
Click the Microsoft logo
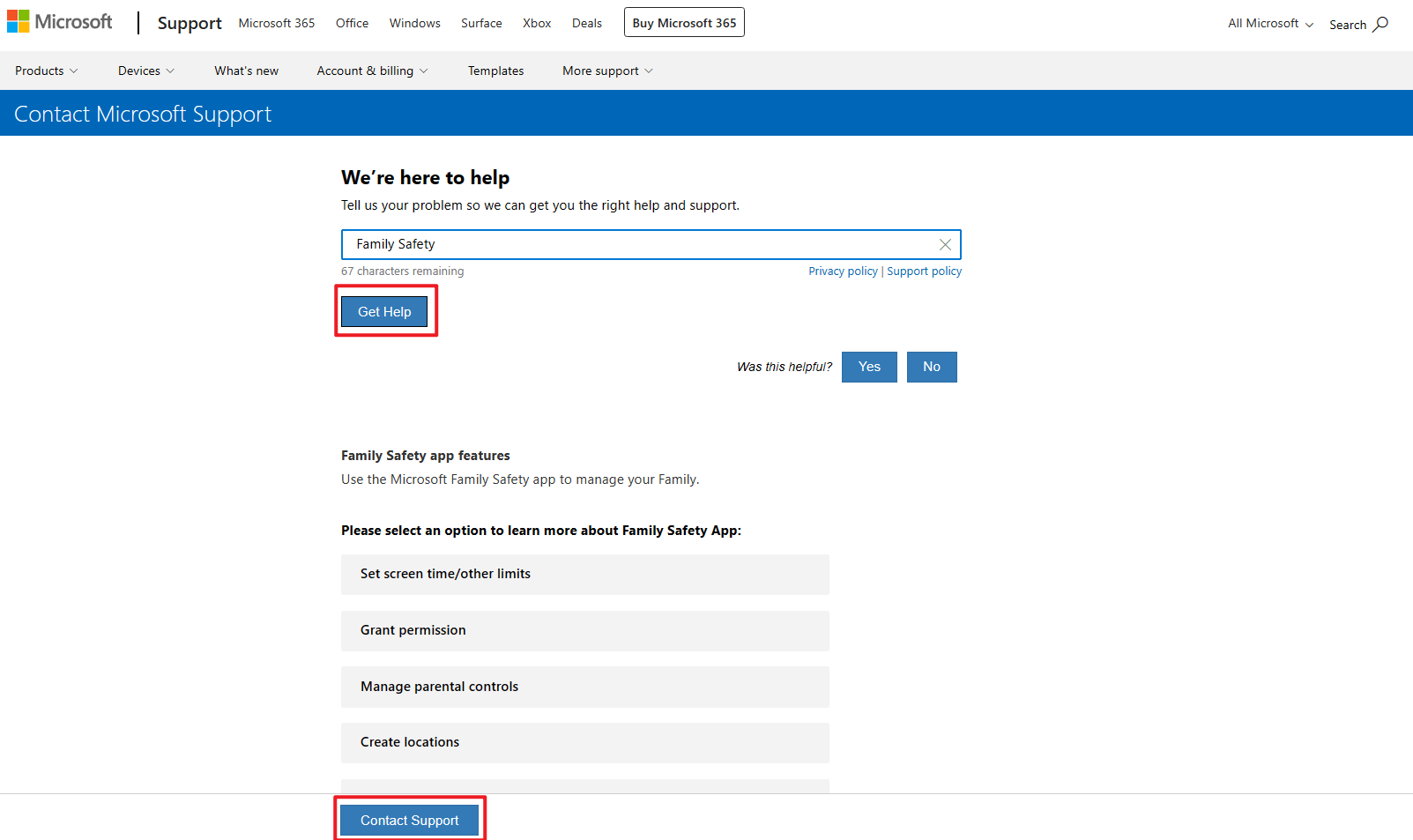[60, 22]
